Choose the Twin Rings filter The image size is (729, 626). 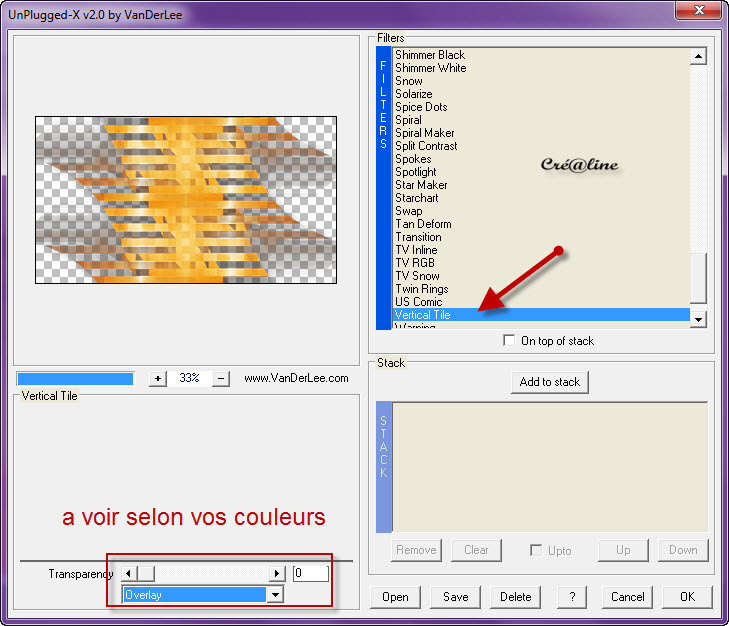421,289
